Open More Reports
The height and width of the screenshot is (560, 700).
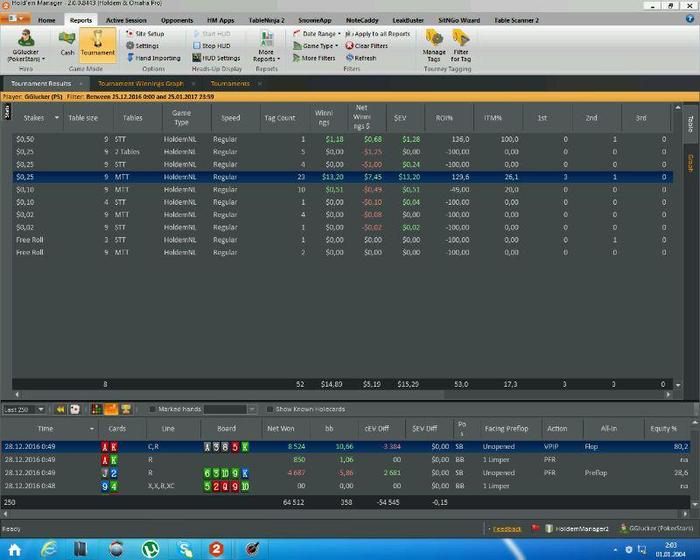[267, 46]
